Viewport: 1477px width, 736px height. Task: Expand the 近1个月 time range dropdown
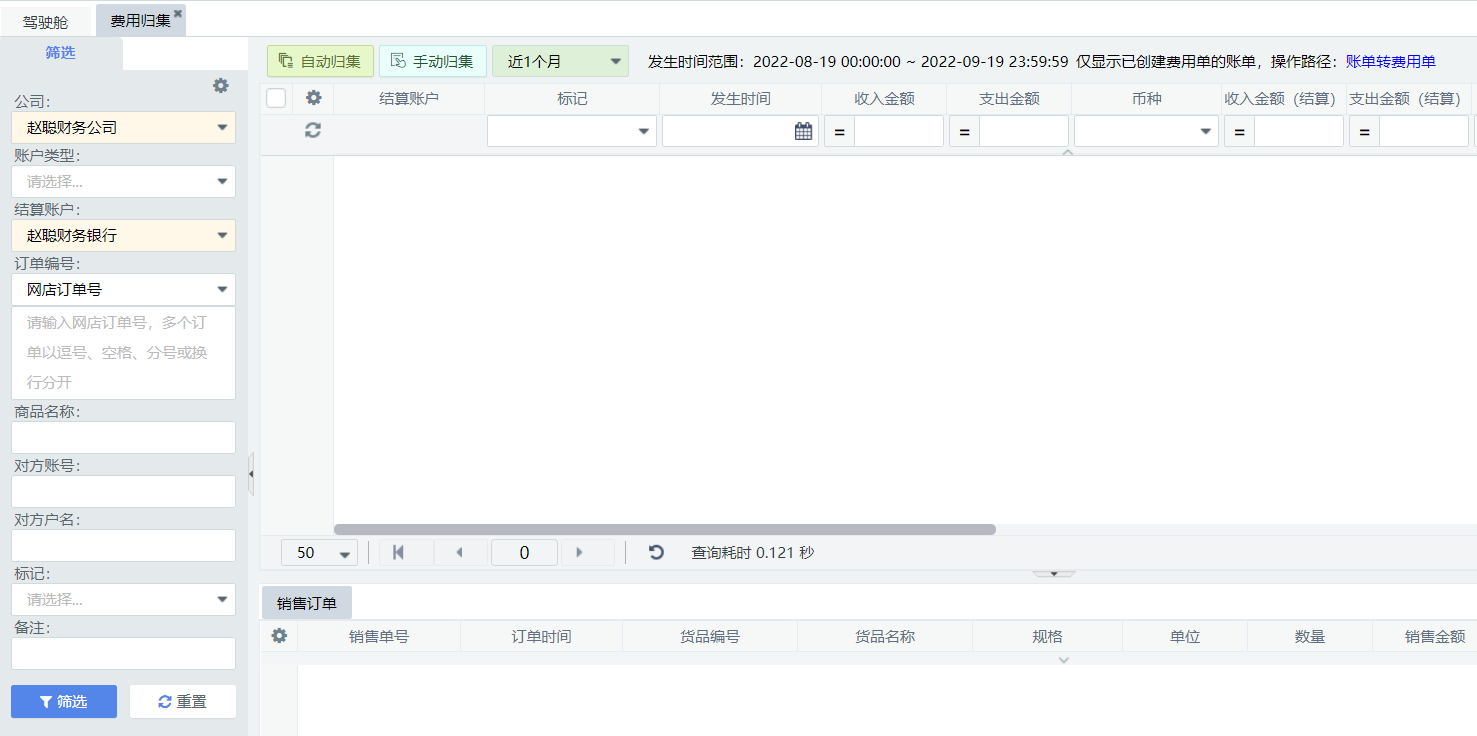click(560, 61)
